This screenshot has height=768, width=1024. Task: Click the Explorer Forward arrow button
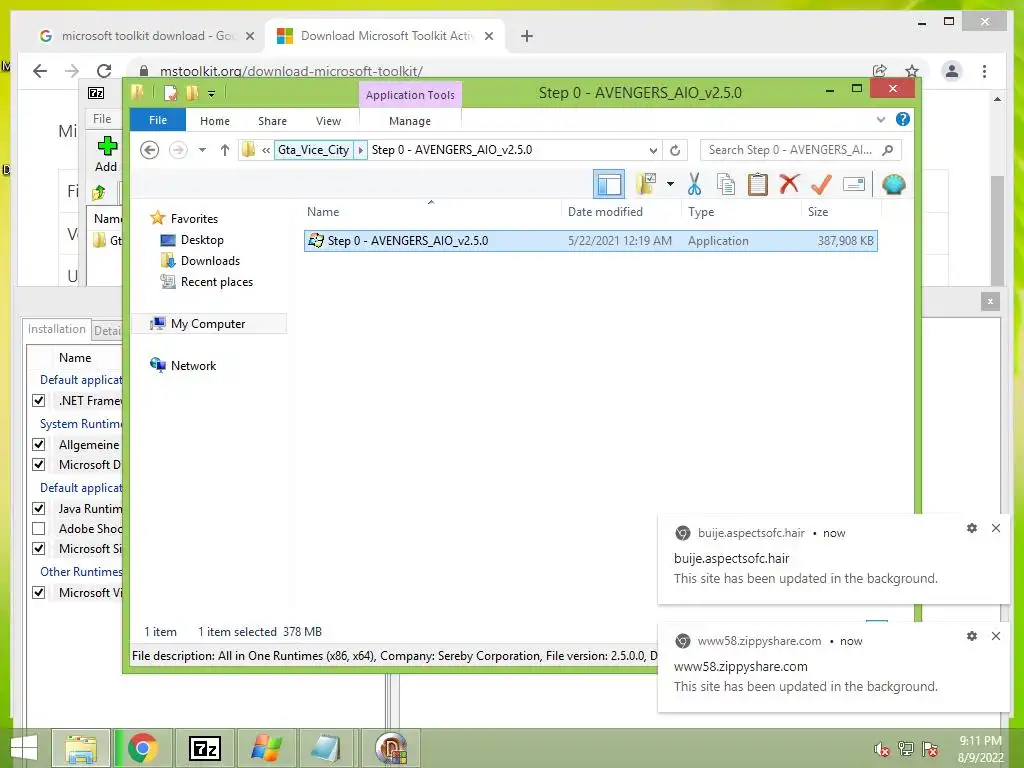178,150
